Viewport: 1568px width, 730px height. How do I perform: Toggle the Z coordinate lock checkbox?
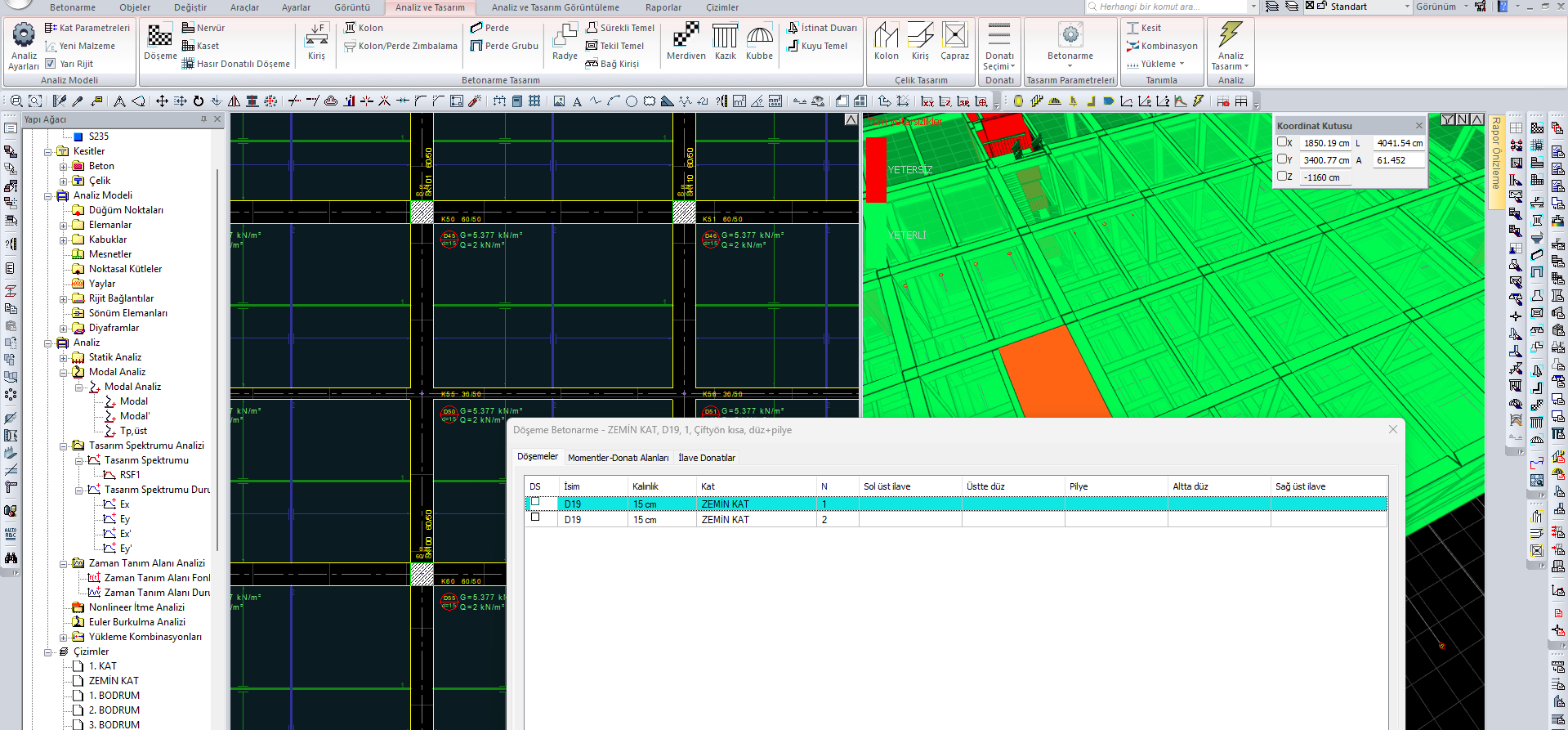1282,177
